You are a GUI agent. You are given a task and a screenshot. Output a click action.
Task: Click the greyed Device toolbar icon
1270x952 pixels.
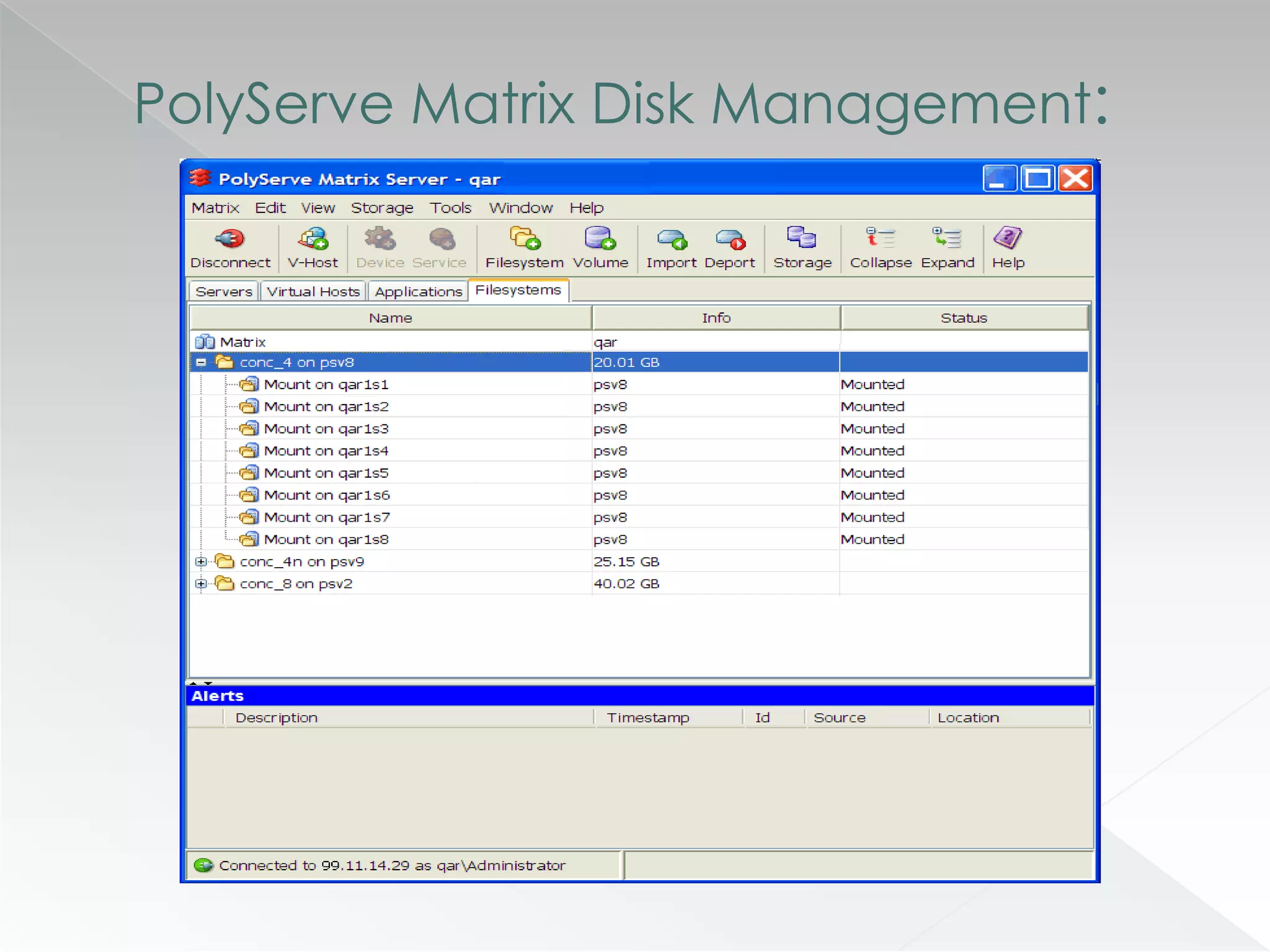380,239
